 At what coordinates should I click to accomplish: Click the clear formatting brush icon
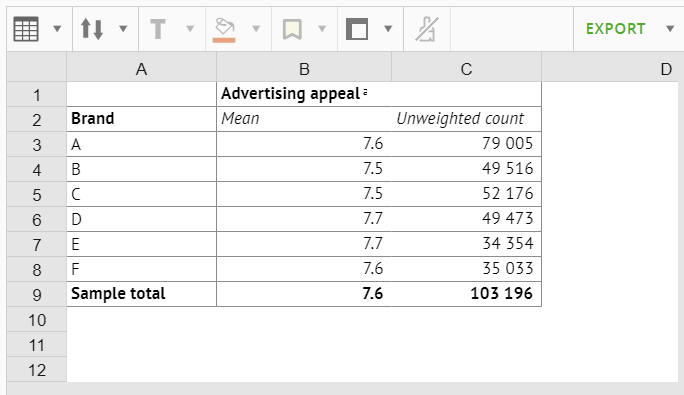tap(427, 29)
